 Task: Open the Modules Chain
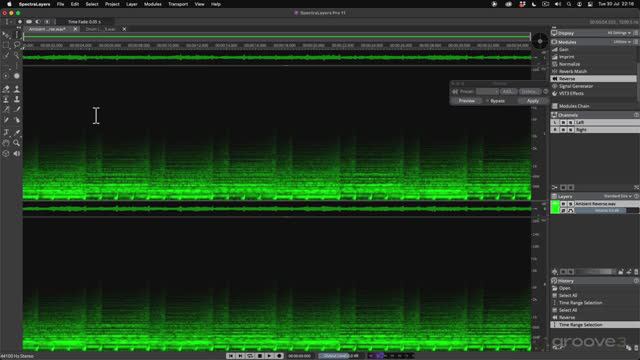[574, 106]
